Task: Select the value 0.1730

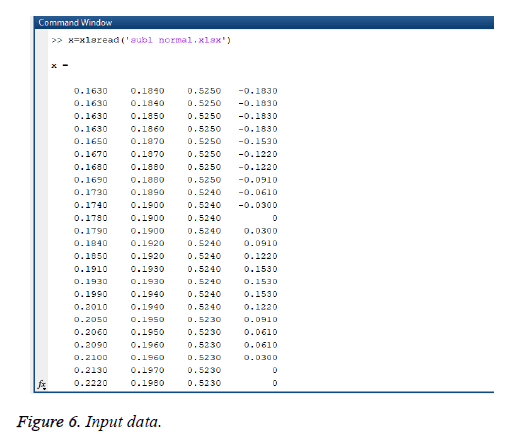Action: pos(91,192)
